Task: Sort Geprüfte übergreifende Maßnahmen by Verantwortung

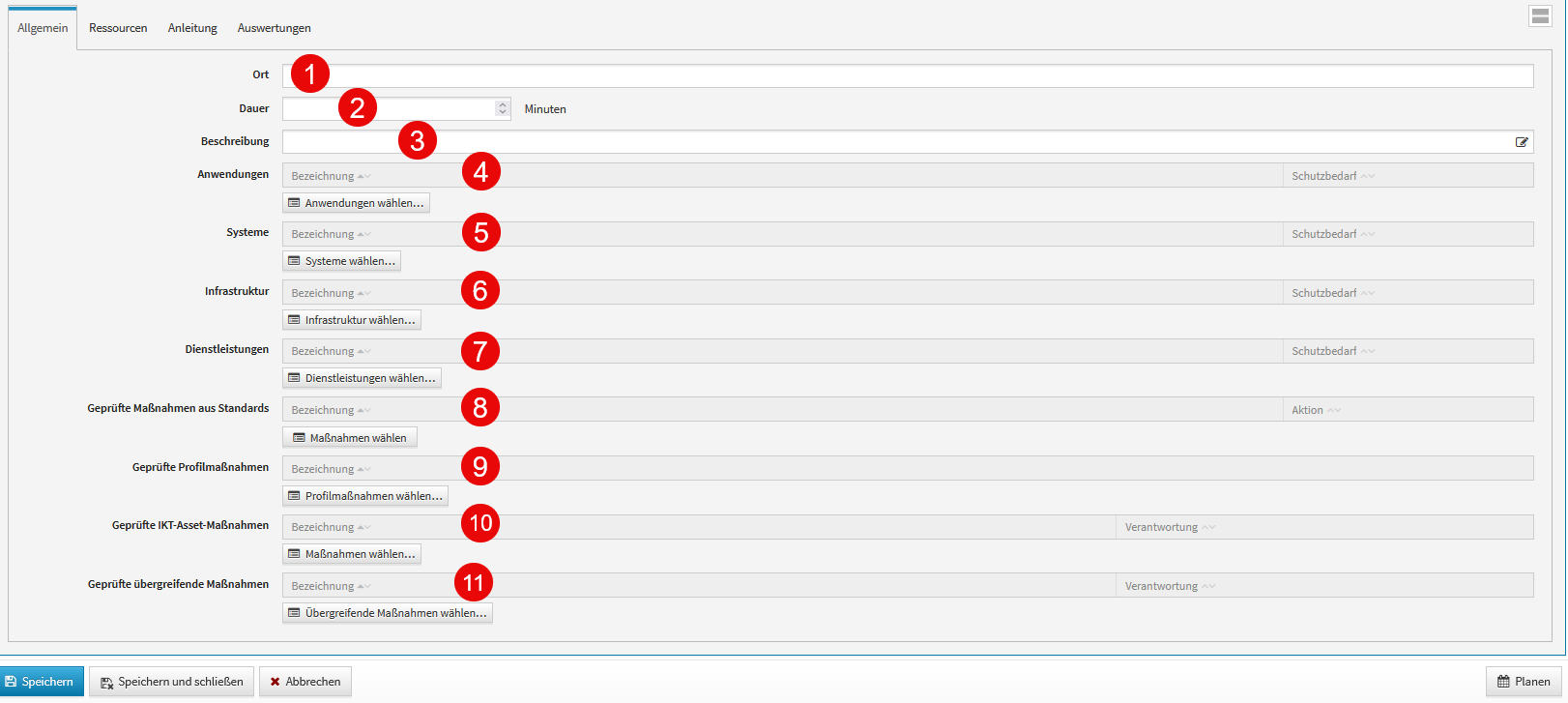Action: (x=1170, y=586)
